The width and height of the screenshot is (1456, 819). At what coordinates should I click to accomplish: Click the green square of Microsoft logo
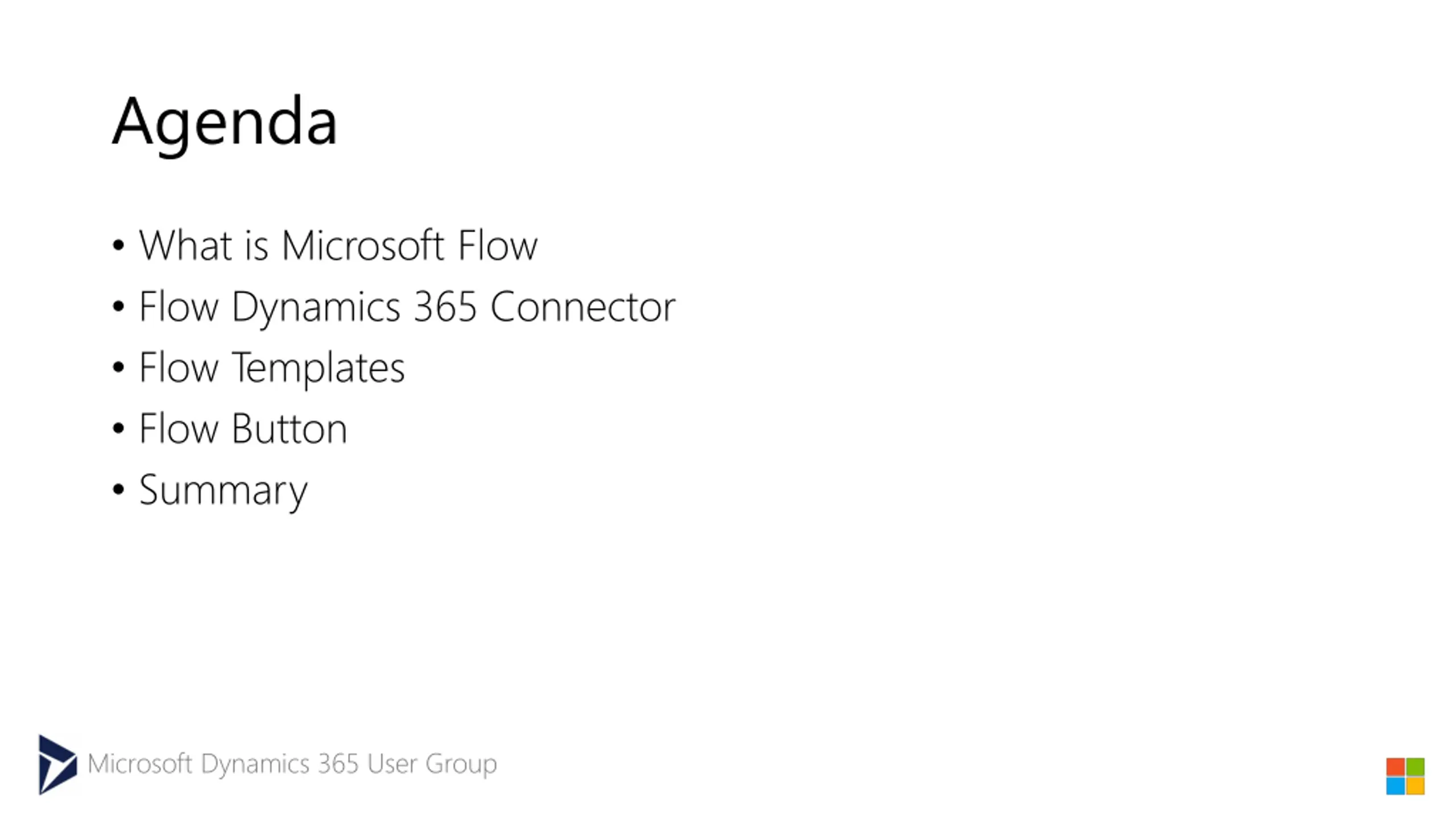click(1416, 766)
